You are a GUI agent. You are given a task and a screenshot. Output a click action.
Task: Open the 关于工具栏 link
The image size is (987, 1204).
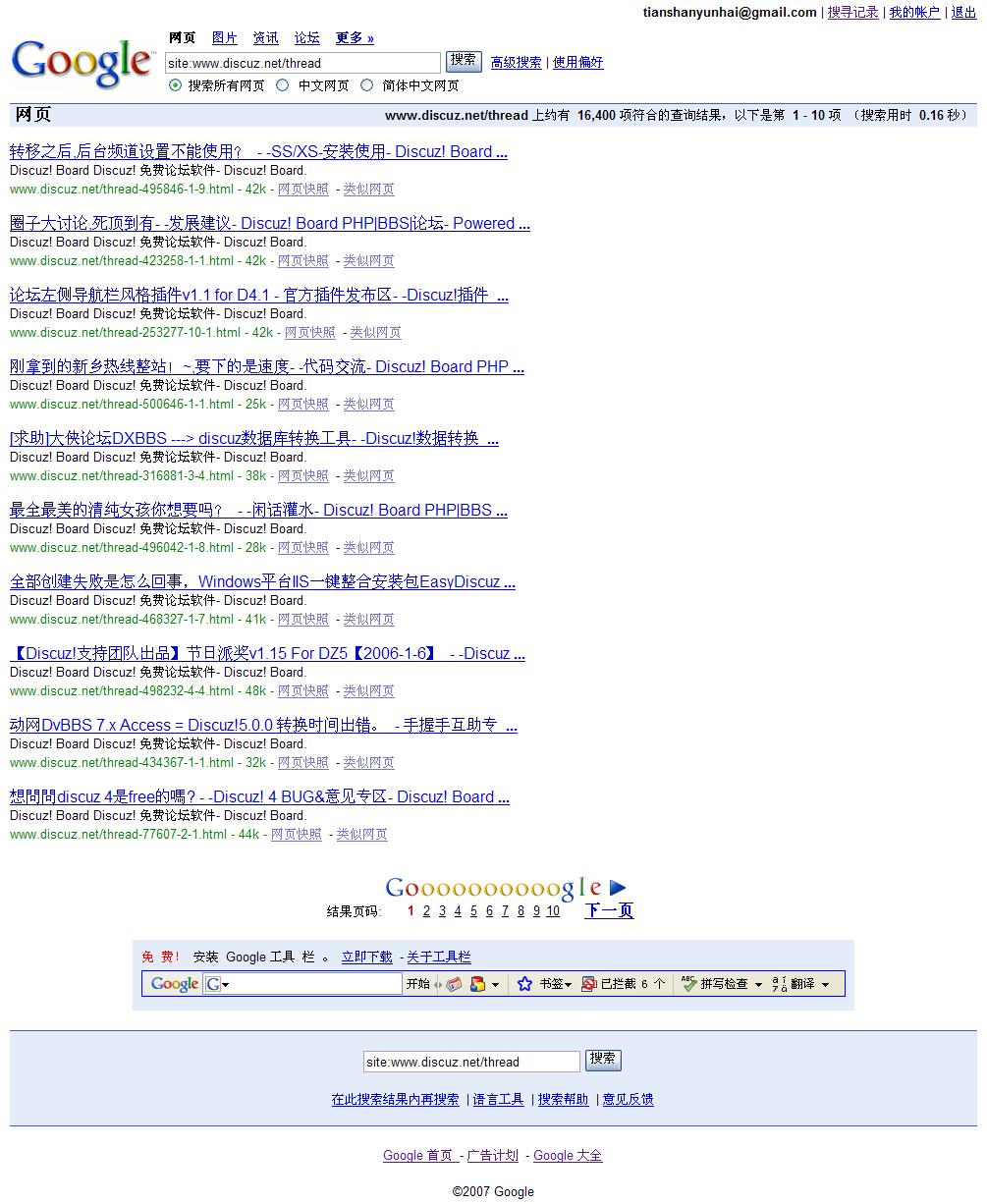click(x=439, y=958)
